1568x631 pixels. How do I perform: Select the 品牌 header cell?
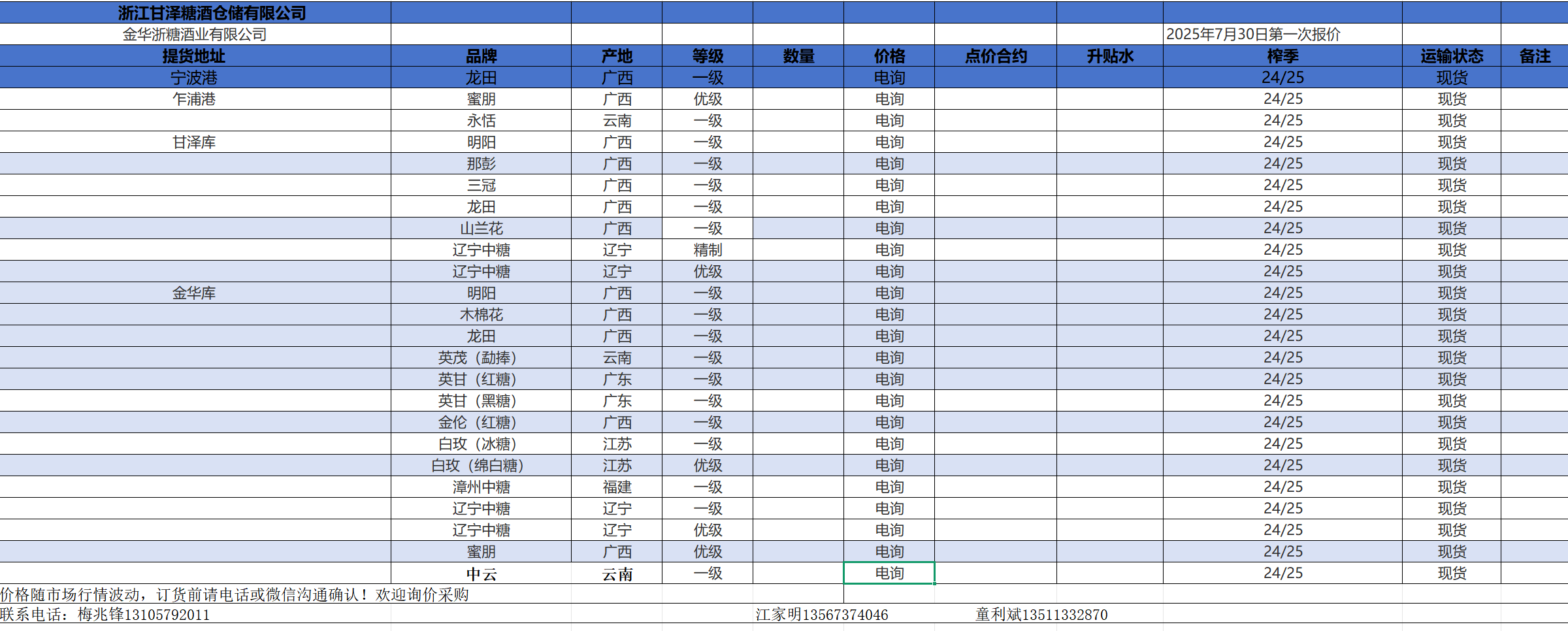click(x=481, y=56)
